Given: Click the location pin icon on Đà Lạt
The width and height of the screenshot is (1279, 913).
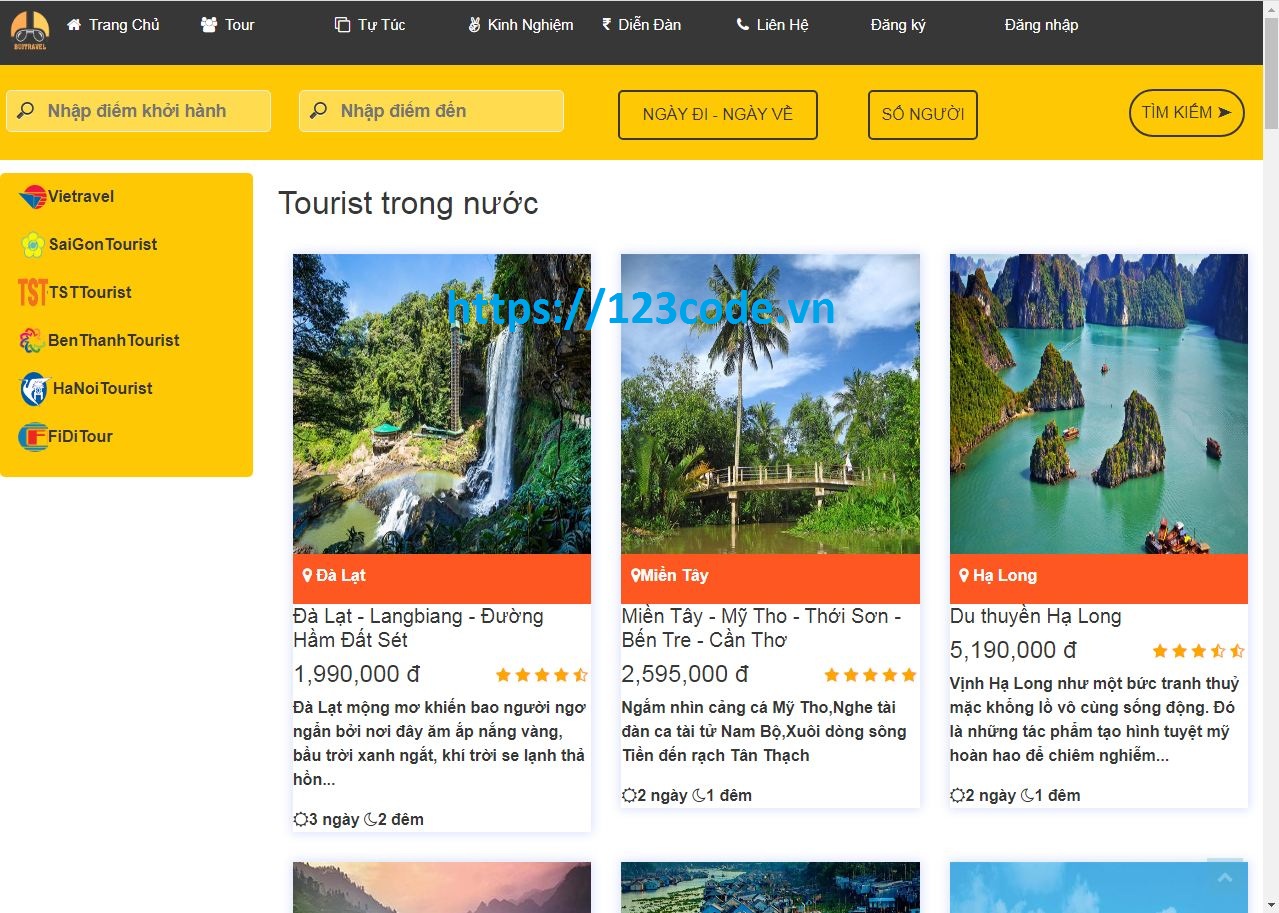Looking at the screenshot, I should coord(306,574).
